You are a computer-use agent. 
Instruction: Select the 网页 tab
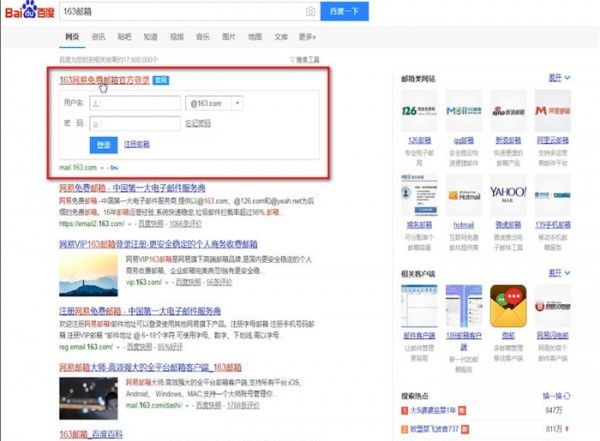pos(72,37)
